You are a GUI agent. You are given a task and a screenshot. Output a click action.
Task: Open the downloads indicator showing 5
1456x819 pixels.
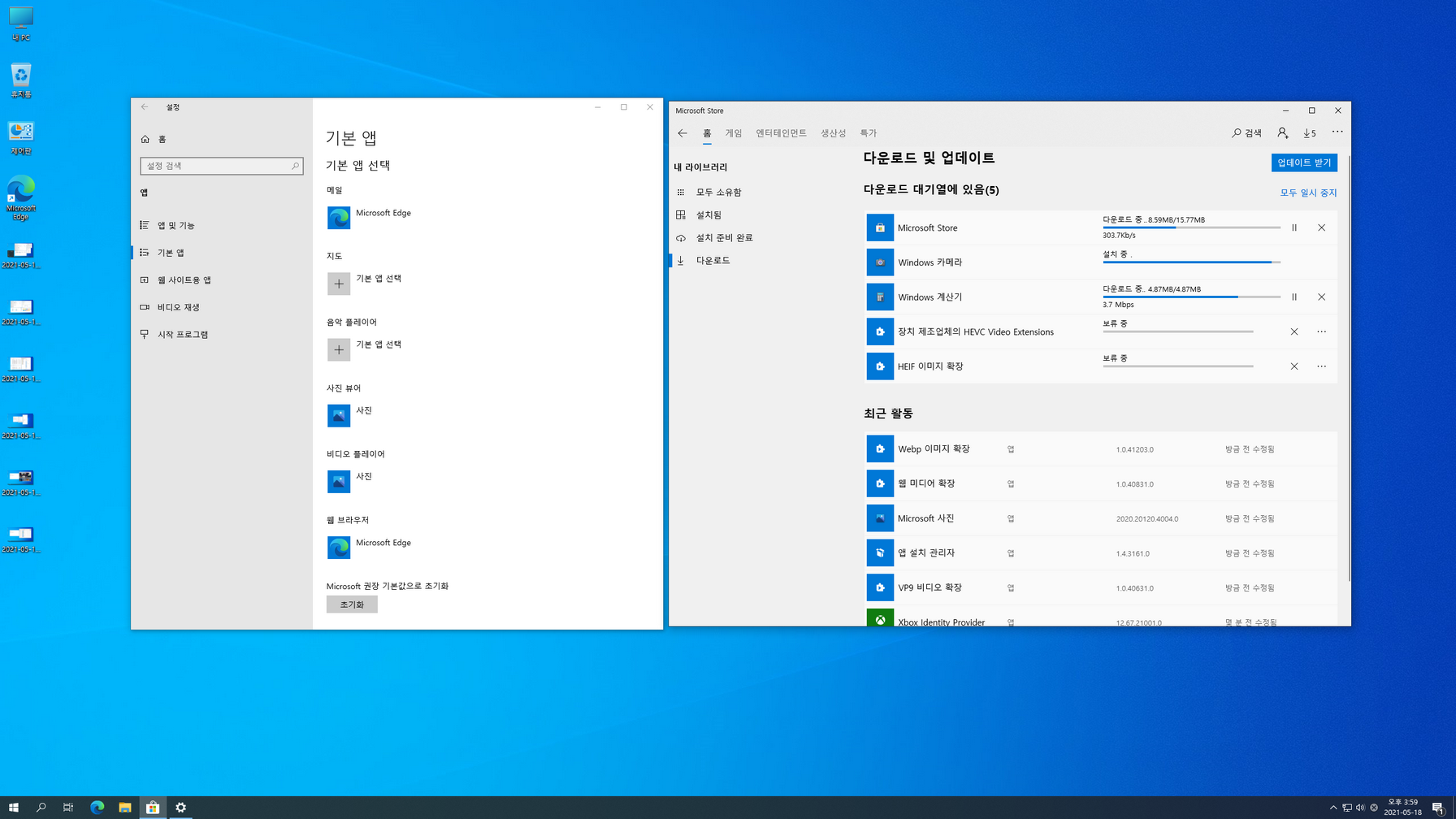coord(1310,133)
